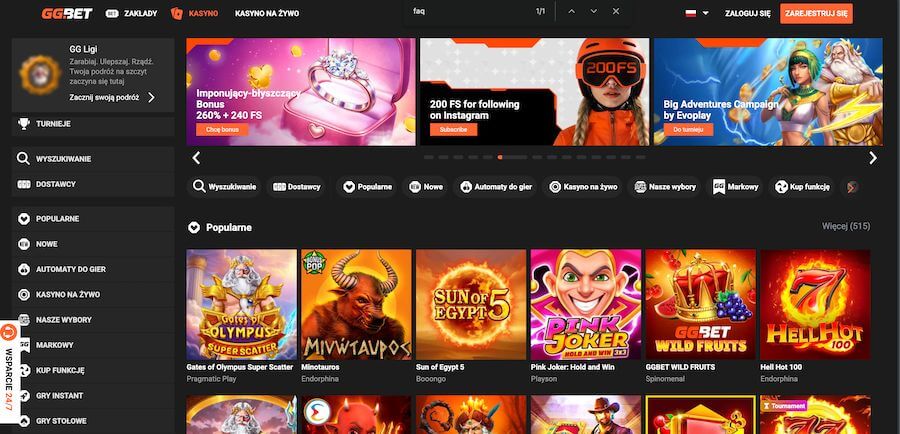
Task: Click the trophy icon next to Turnieje
Action: click(24, 124)
